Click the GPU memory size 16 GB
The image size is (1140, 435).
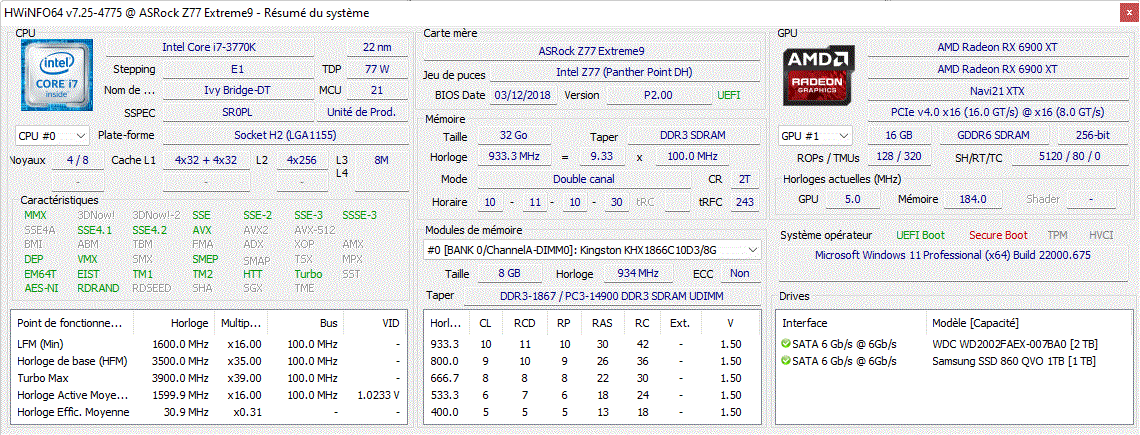[900, 135]
